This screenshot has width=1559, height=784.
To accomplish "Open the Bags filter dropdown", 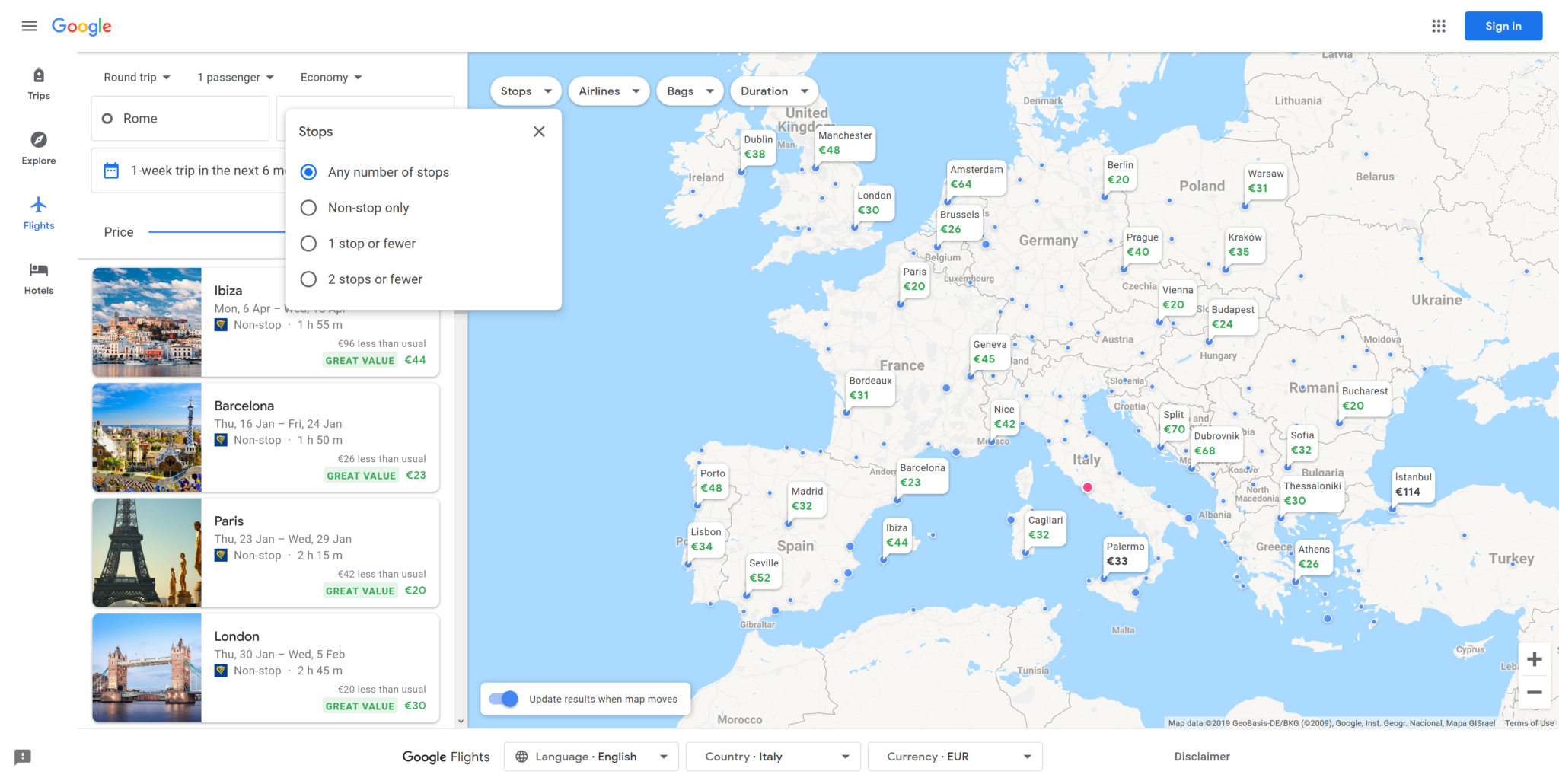I will coord(690,91).
